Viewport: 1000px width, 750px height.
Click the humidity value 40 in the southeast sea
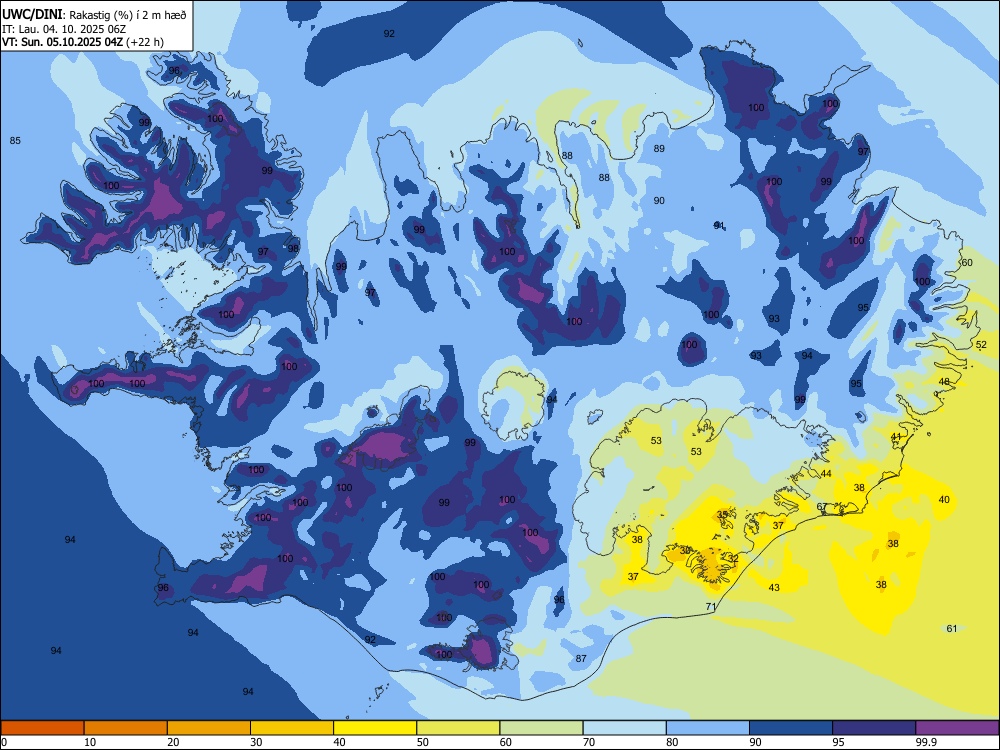(x=945, y=499)
